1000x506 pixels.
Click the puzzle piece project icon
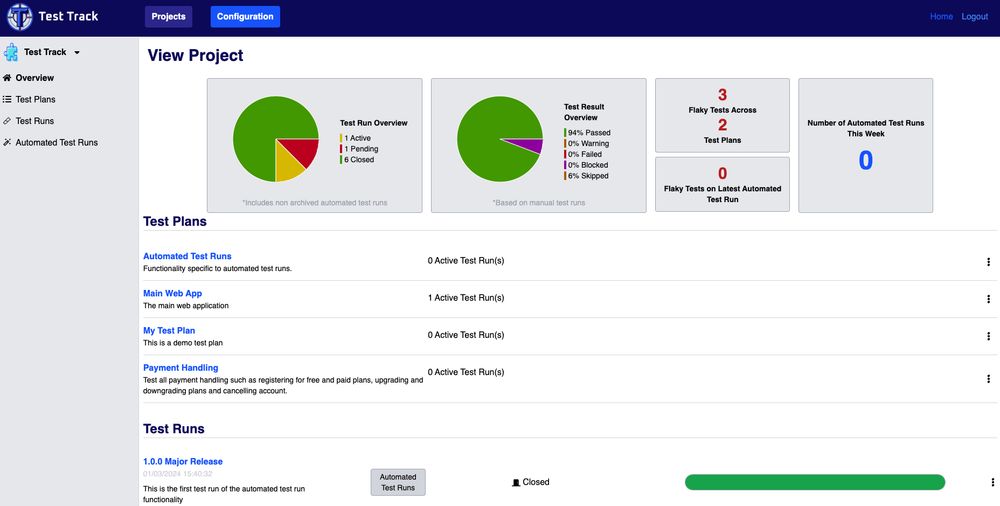[11, 52]
